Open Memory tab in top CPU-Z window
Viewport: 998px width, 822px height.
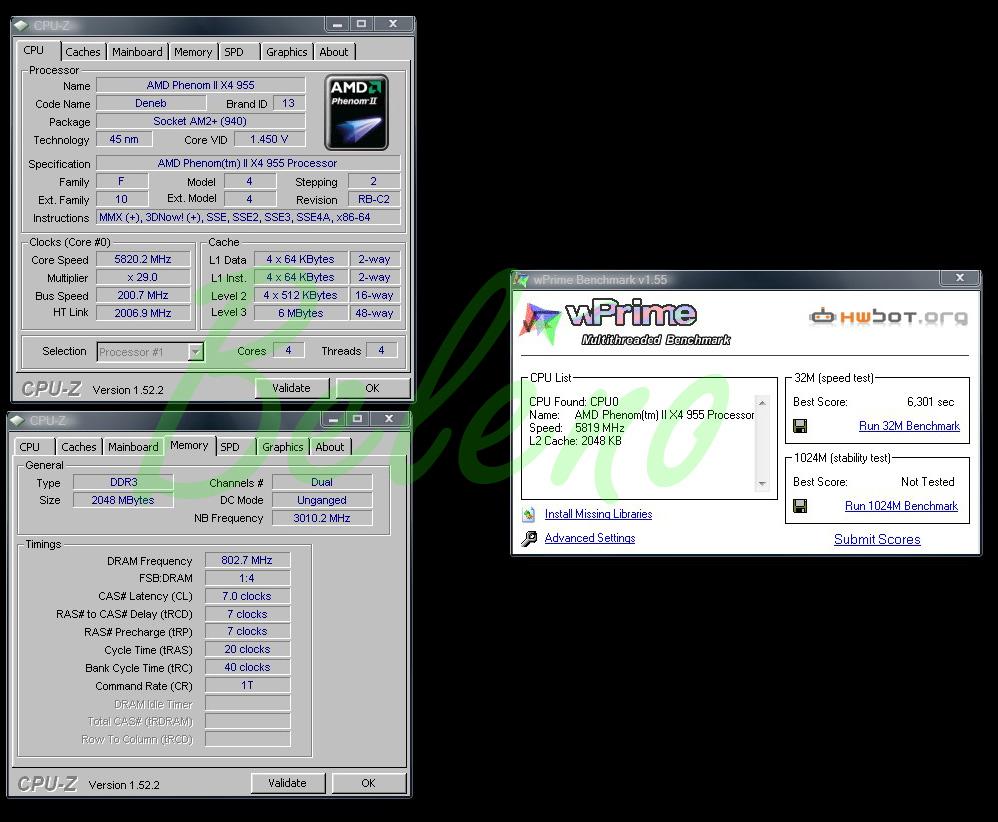[x=193, y=52]
